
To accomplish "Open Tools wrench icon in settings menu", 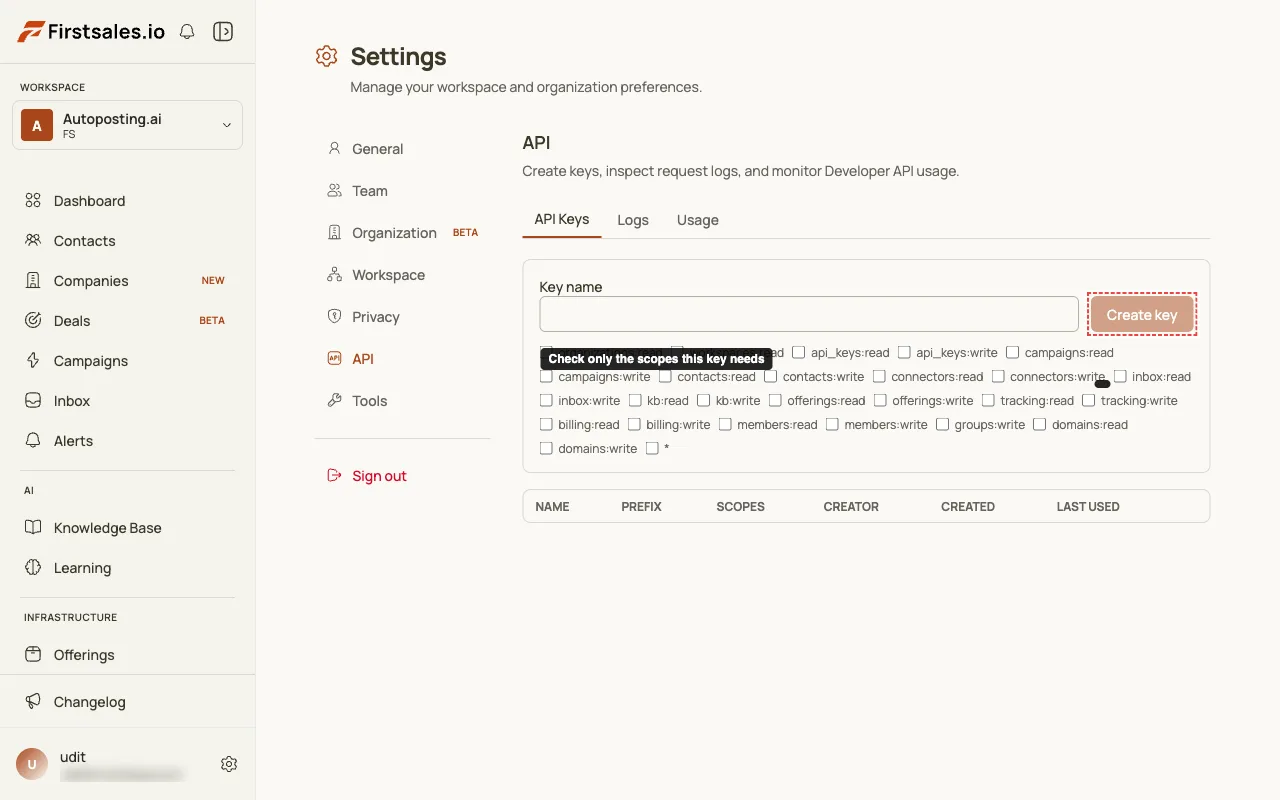I will (x=335, y=401).
